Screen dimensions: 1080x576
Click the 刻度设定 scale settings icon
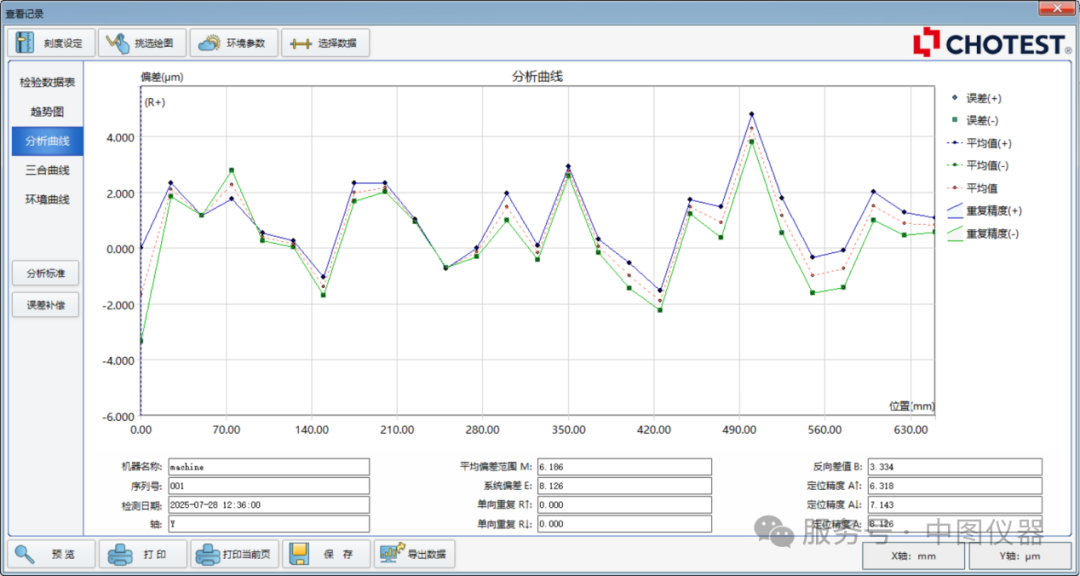[x=26, y=43]
